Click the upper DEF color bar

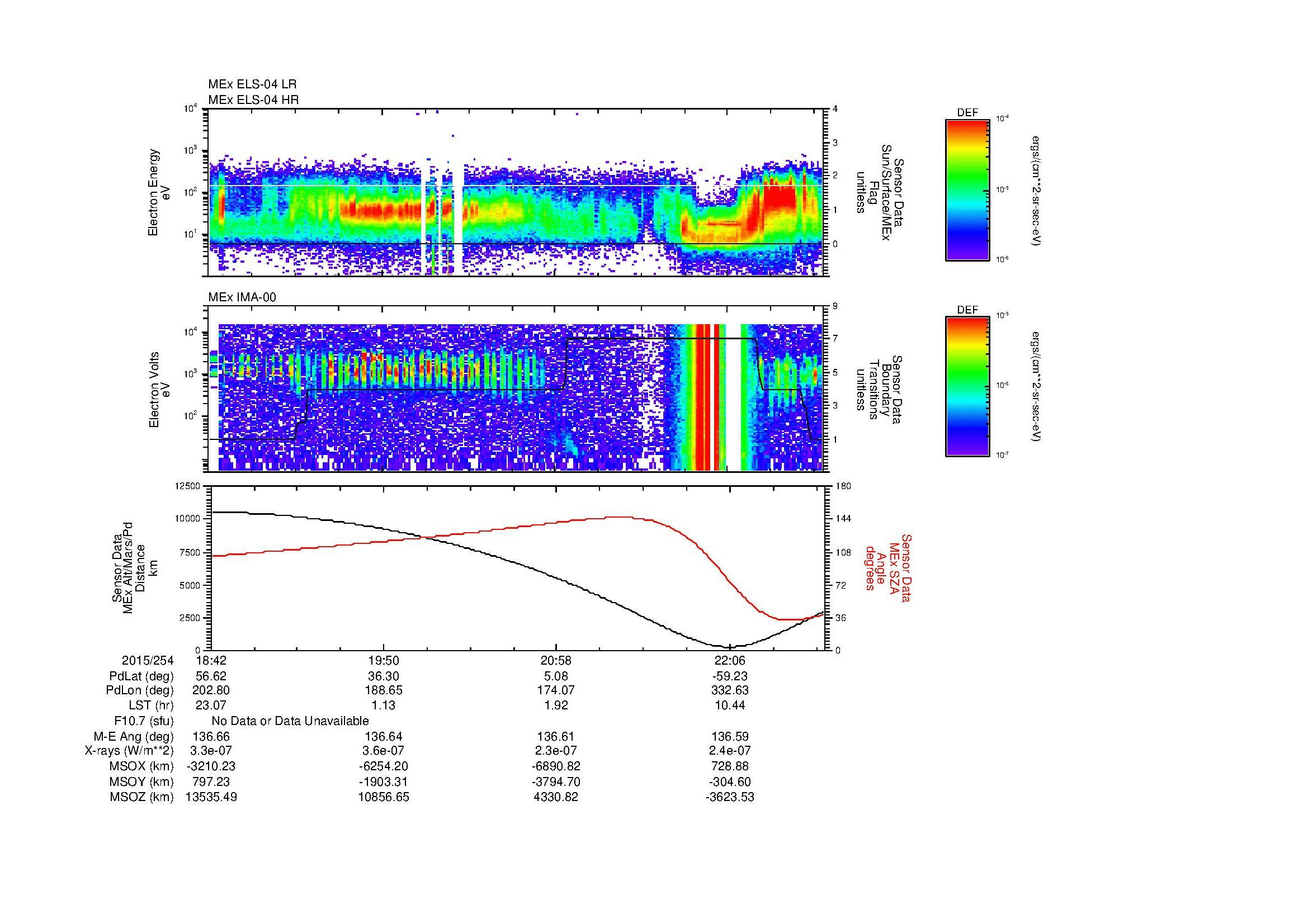(x=967, y=189)
